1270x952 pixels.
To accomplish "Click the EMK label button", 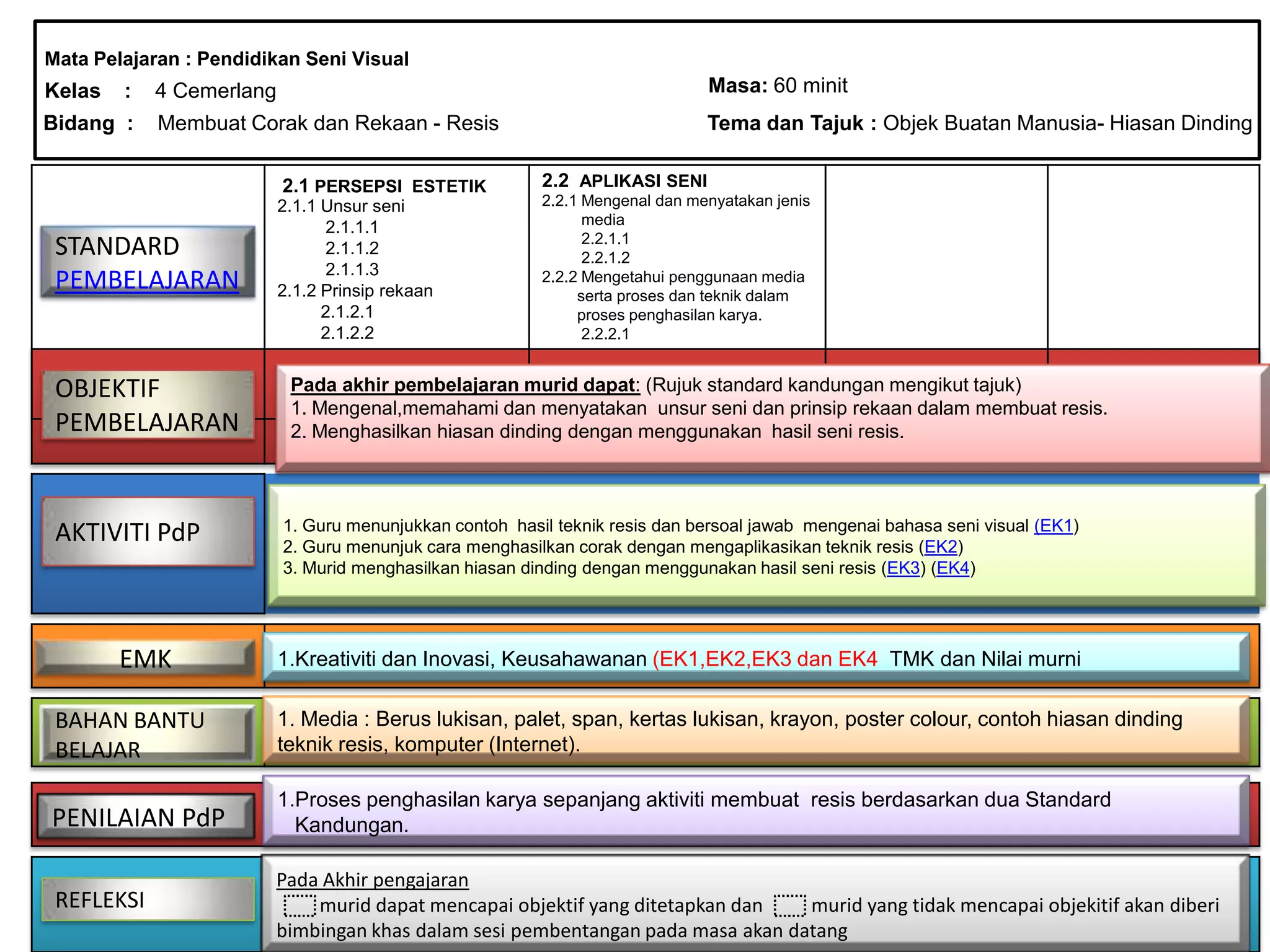I will (x=145, y=658).
